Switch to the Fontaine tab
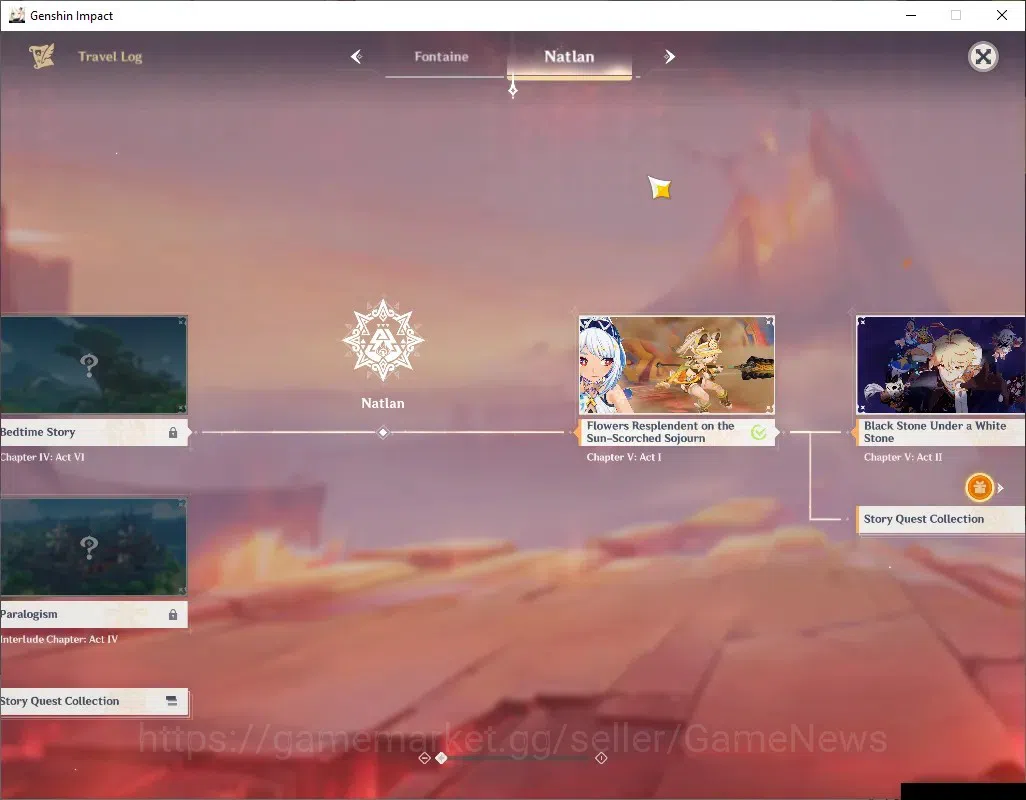Viewport: 1026px width, 800px height. tap(441, 57)
